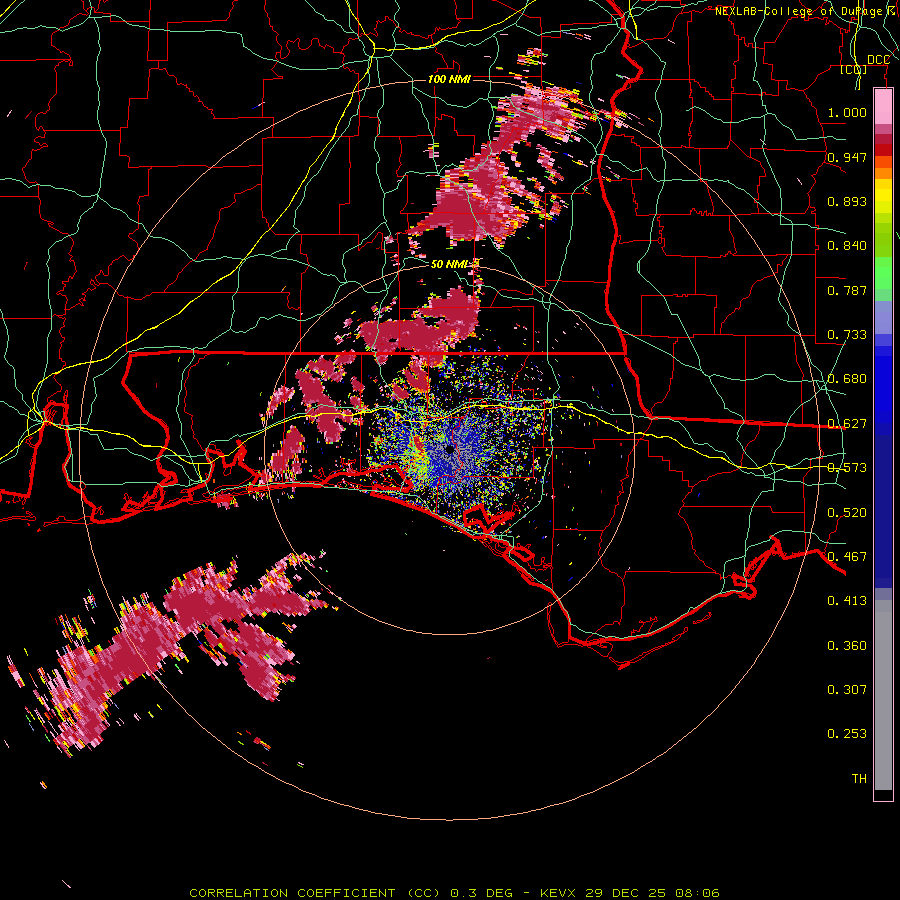
Task: Click the 50 NMI range ring label
Action: [449, 264]
